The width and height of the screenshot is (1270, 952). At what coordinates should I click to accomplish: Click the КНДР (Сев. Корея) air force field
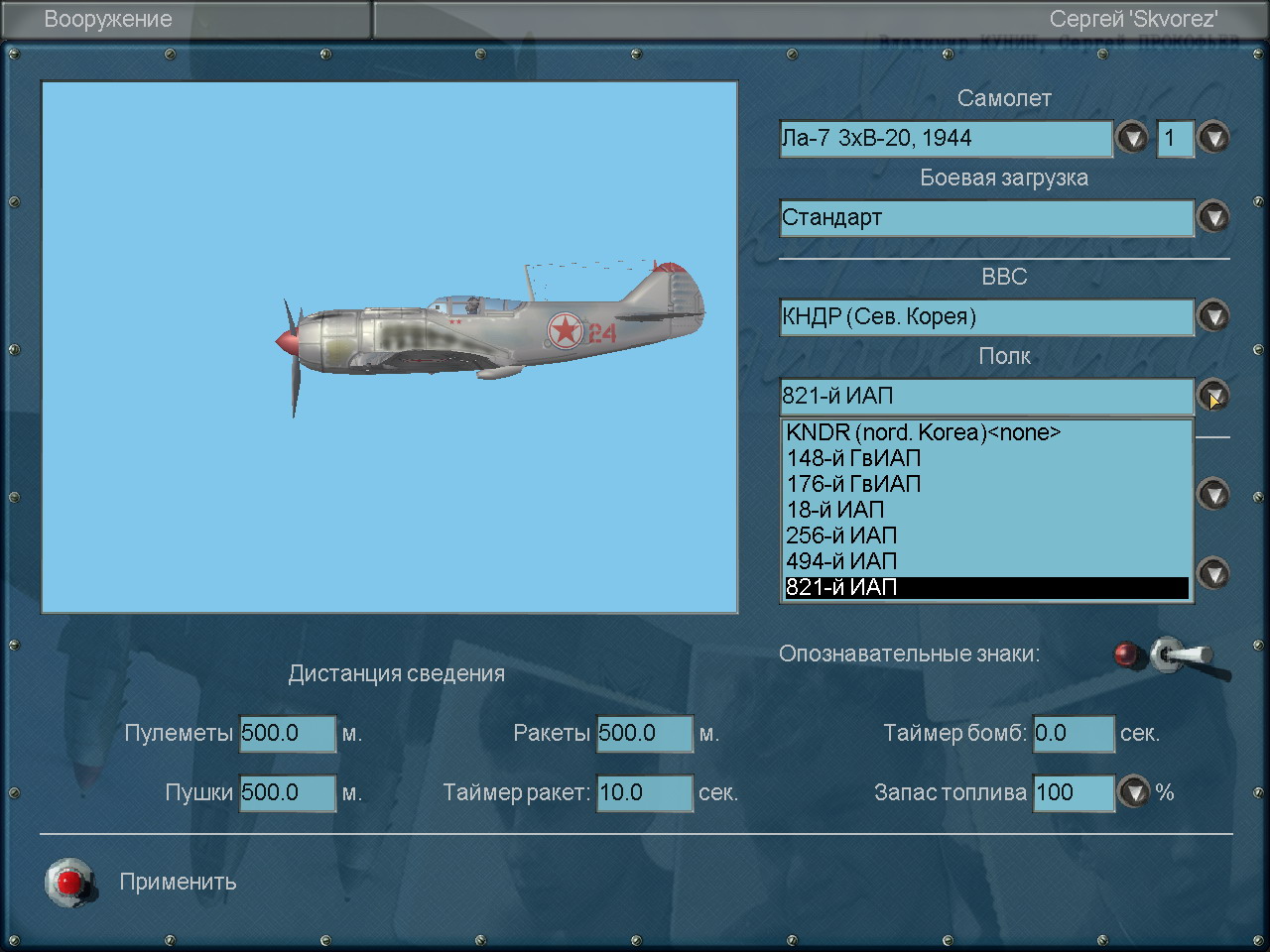tap(987, 316)
